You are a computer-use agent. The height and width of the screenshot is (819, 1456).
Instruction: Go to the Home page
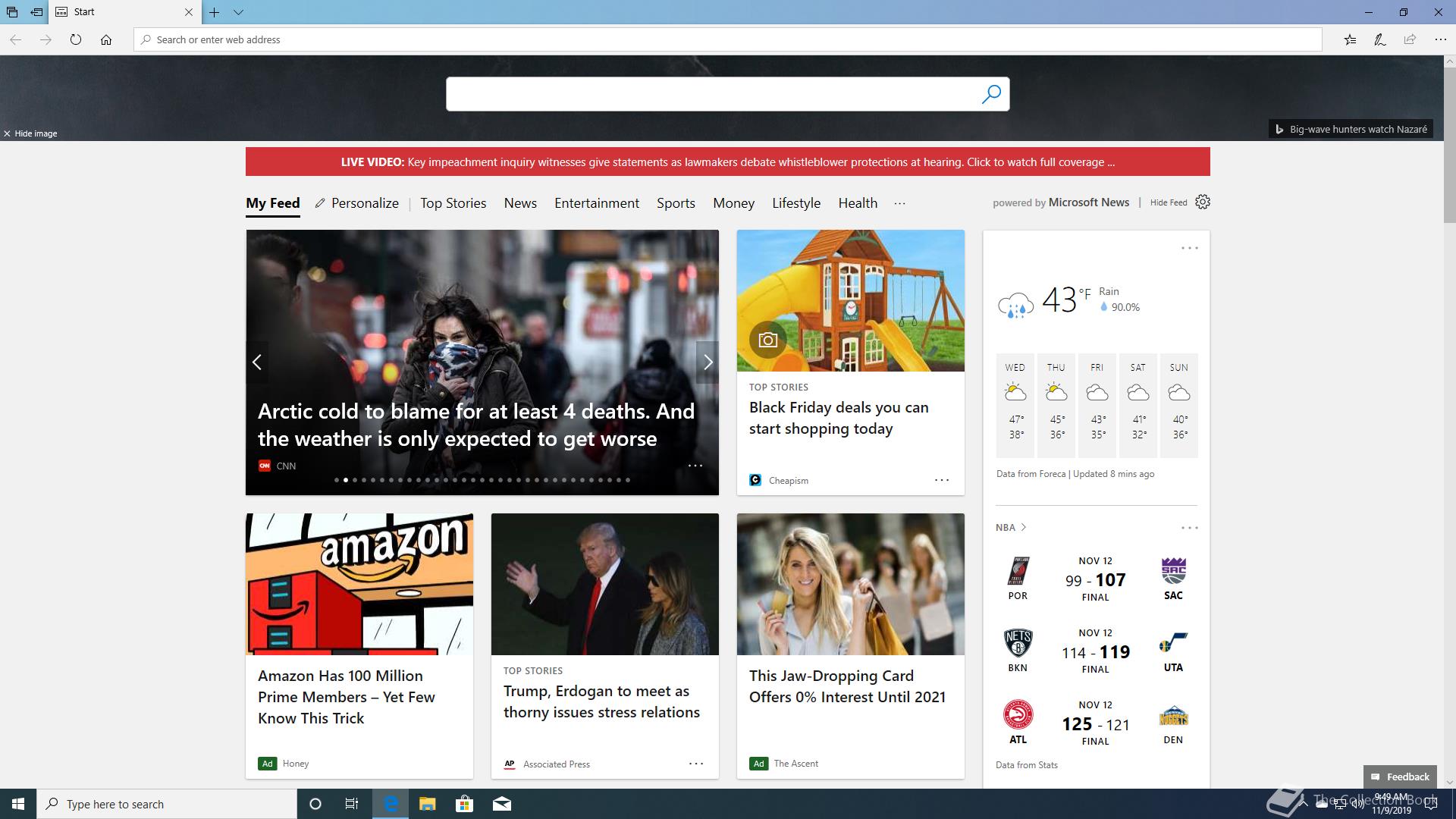coord(106,39)
